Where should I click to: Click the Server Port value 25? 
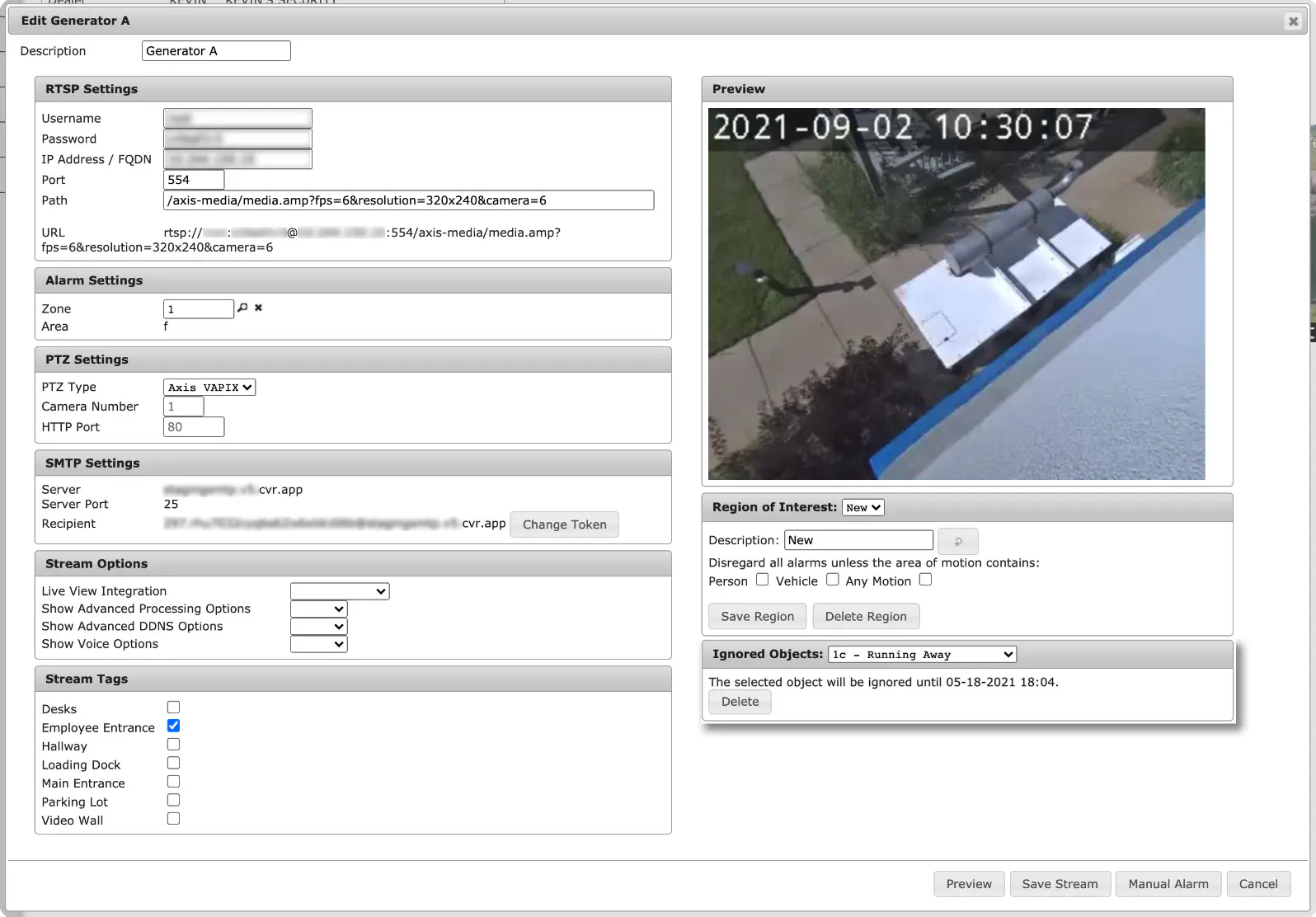[x=171, y=505]
